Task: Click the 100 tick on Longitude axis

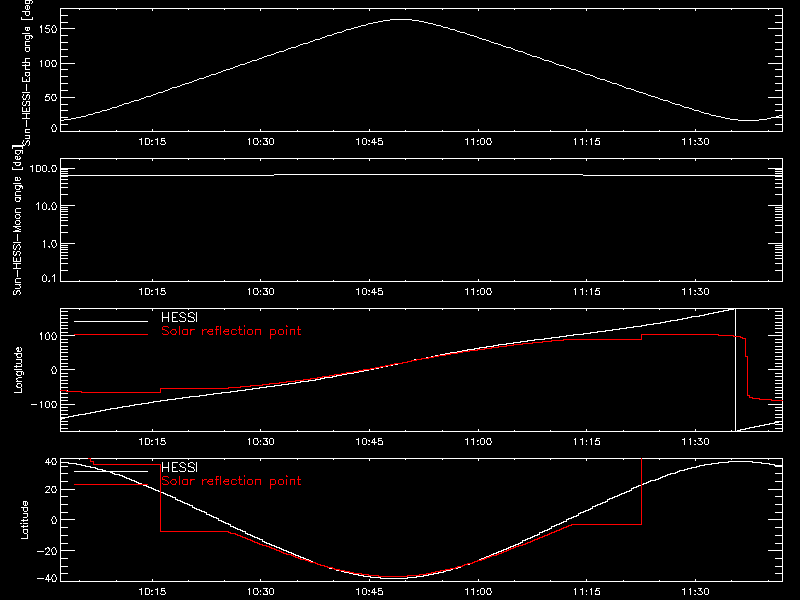Action: coord(48,336)
